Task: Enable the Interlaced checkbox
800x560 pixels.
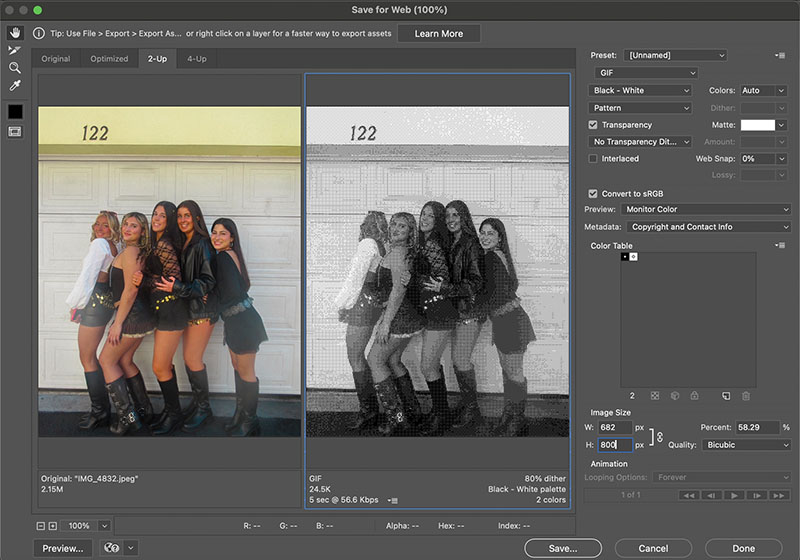Action: coord(593,159)
